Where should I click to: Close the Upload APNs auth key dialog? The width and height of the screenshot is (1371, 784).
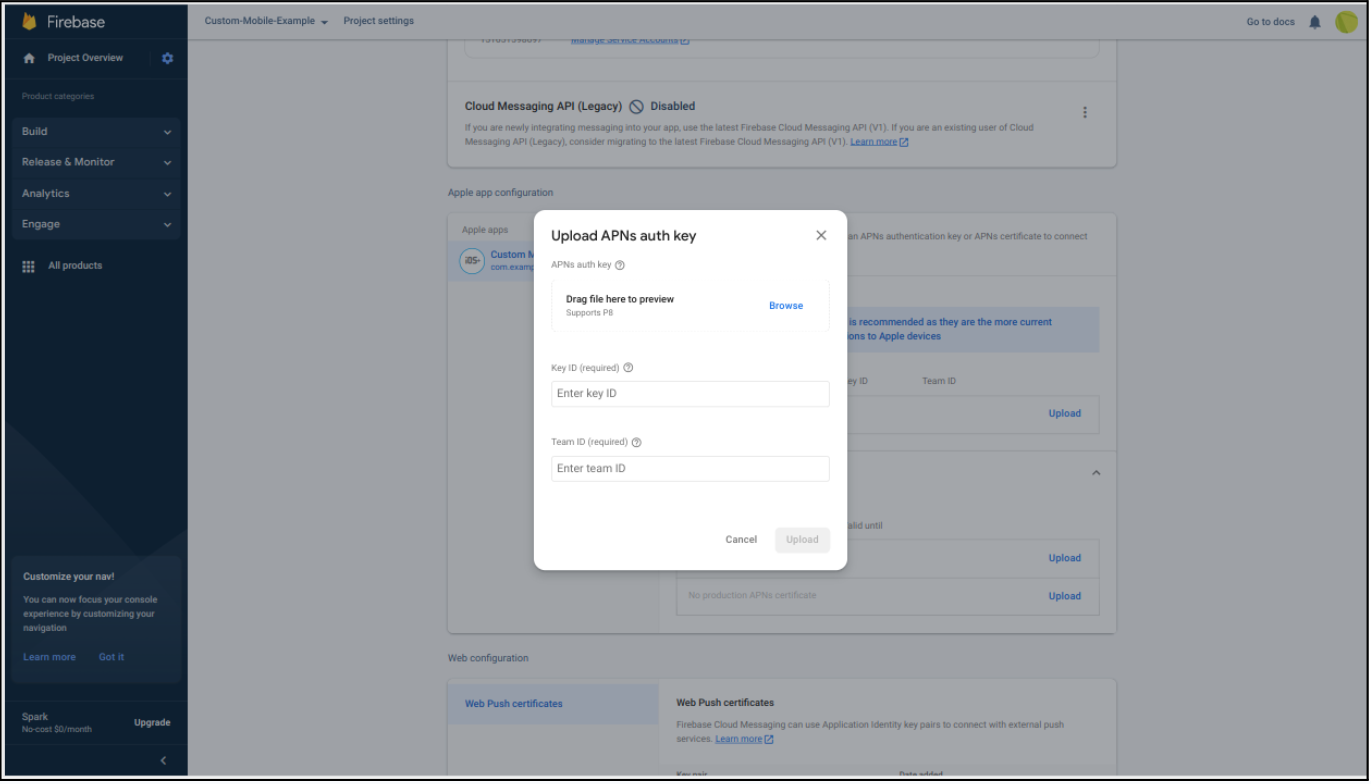pyautogui.click(x=821, y=236)
